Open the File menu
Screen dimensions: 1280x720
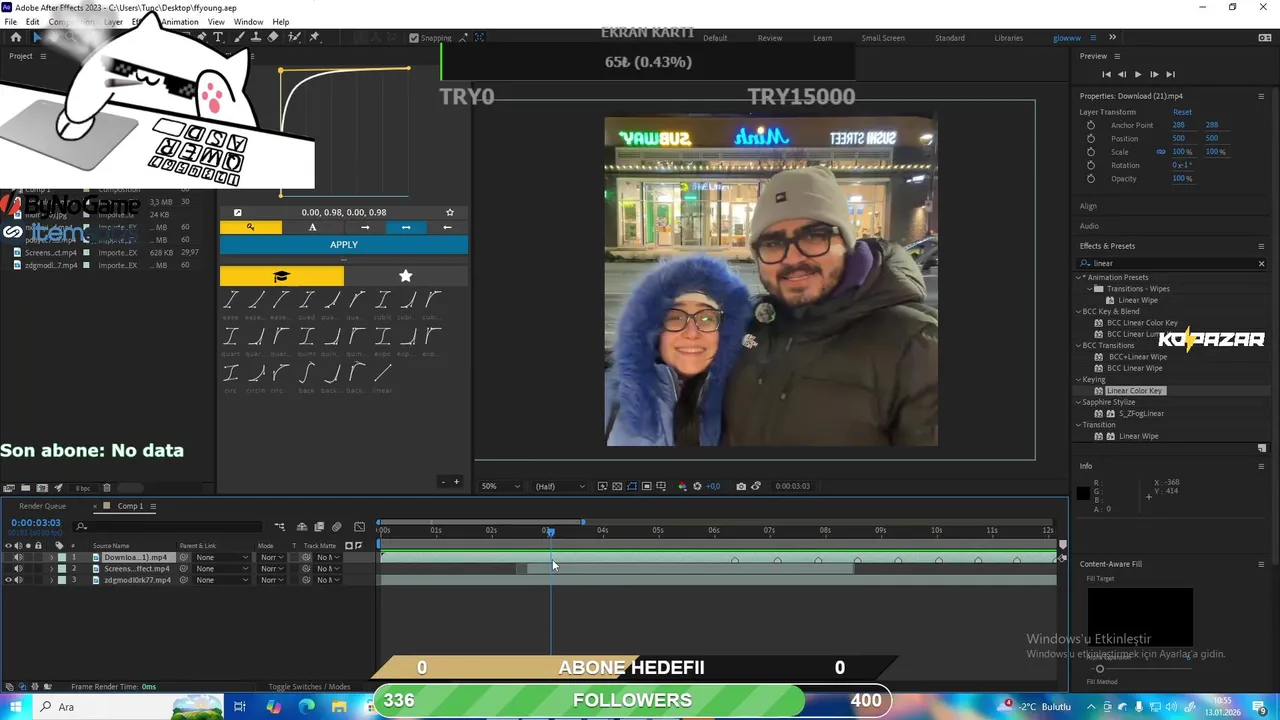(x=10, y=22)
